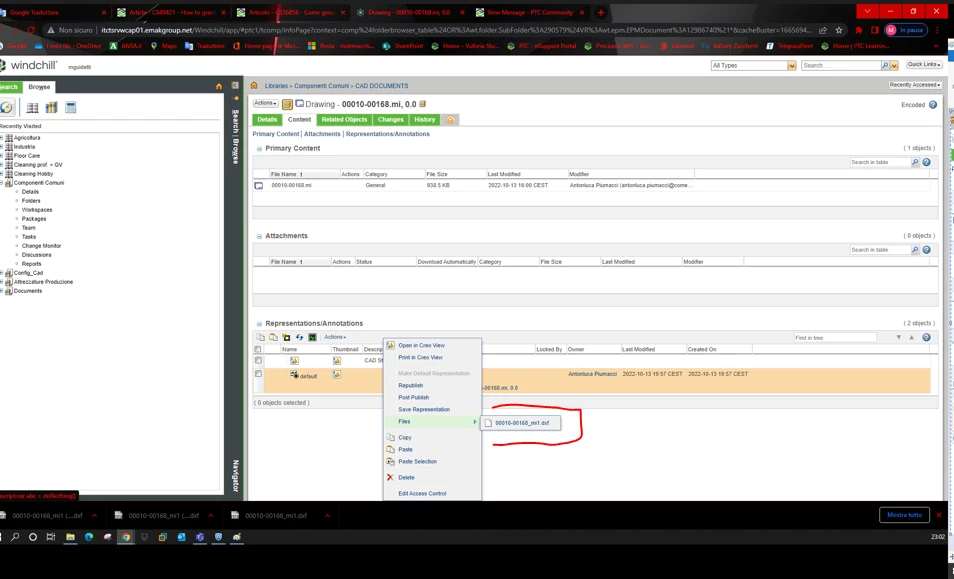This screenshot has height=579, width=954.
Task: Click the blue refresh icon in the Representations toolbar
Action: (299, 337)
